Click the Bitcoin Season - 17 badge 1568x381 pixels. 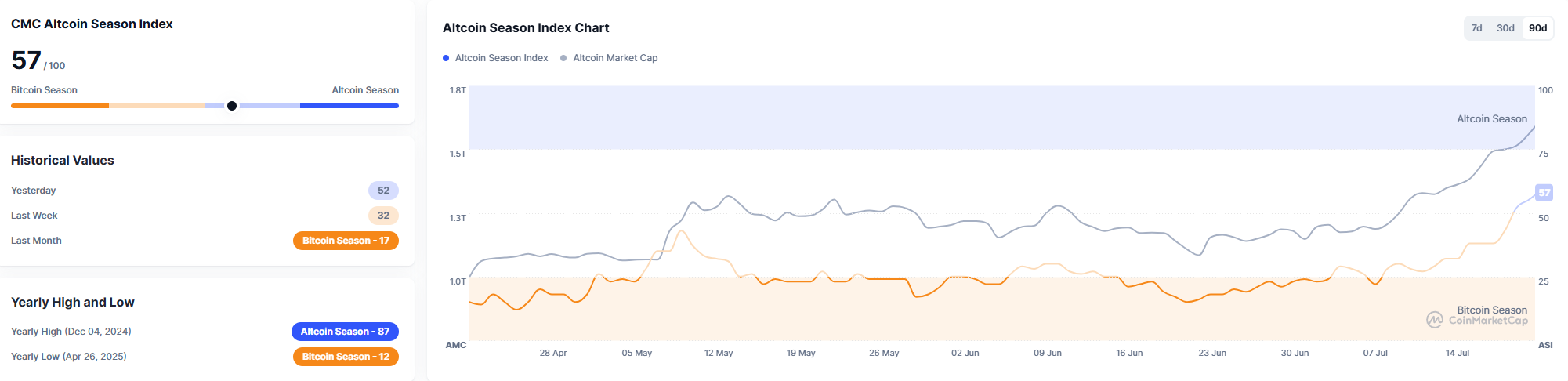click(x=346, y=241)
